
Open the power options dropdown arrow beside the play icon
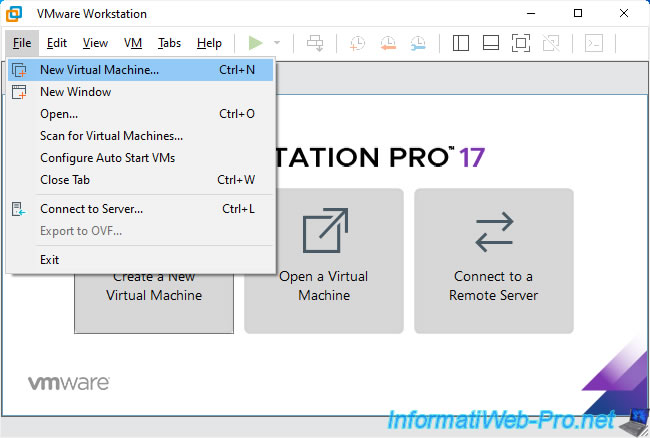coord(277,43)
